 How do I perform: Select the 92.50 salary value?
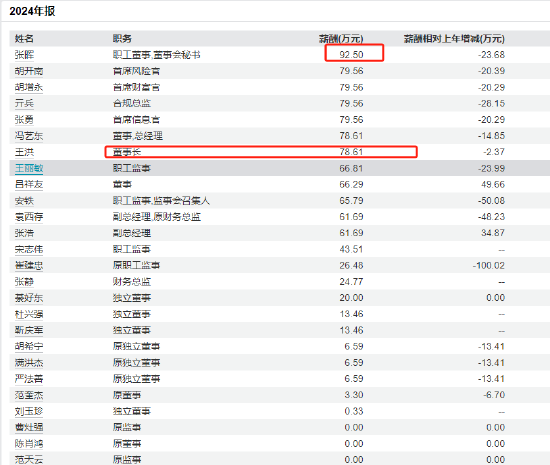[x=351, y=55]
